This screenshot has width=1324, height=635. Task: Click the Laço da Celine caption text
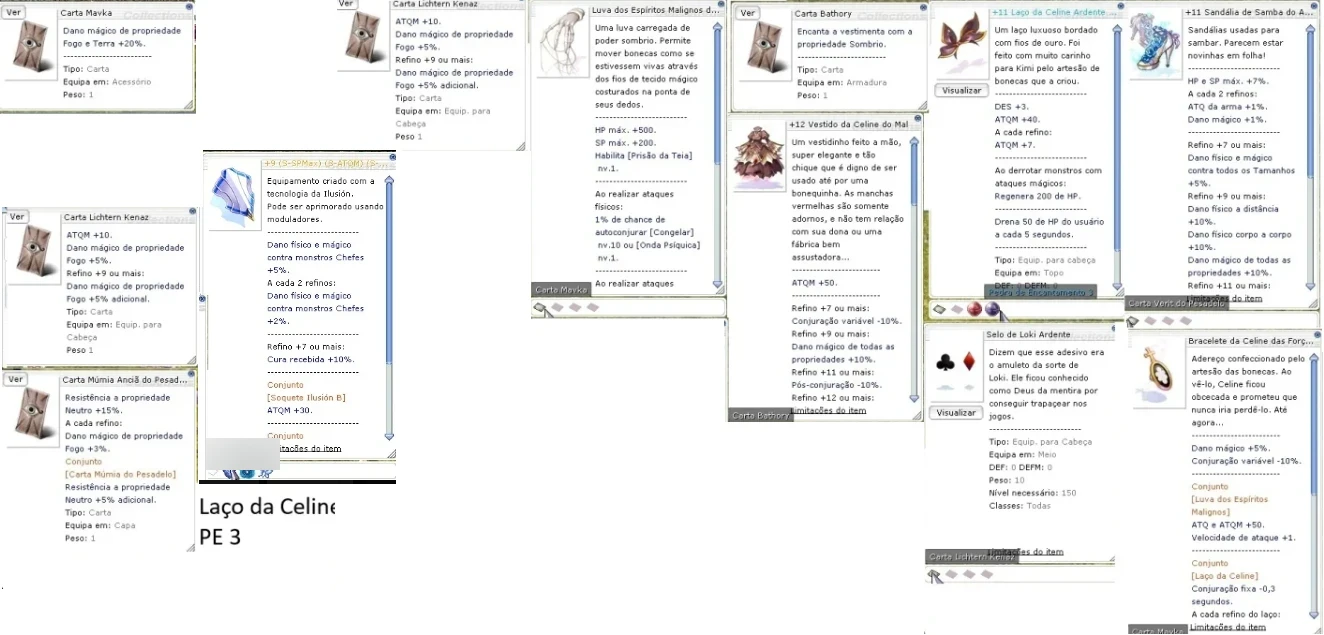[267, 507]
